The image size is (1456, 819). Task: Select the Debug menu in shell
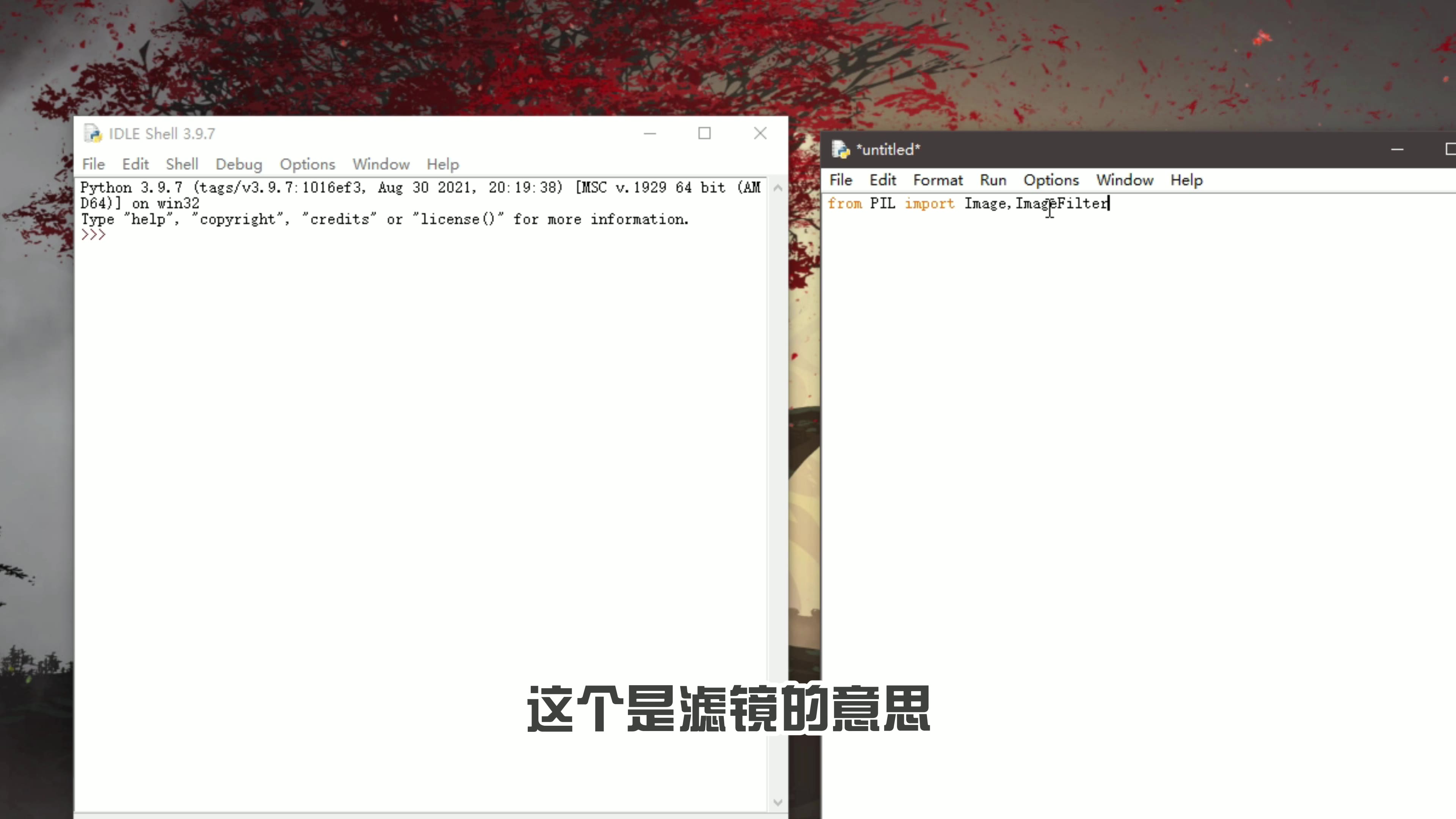(x=238, y=164)
